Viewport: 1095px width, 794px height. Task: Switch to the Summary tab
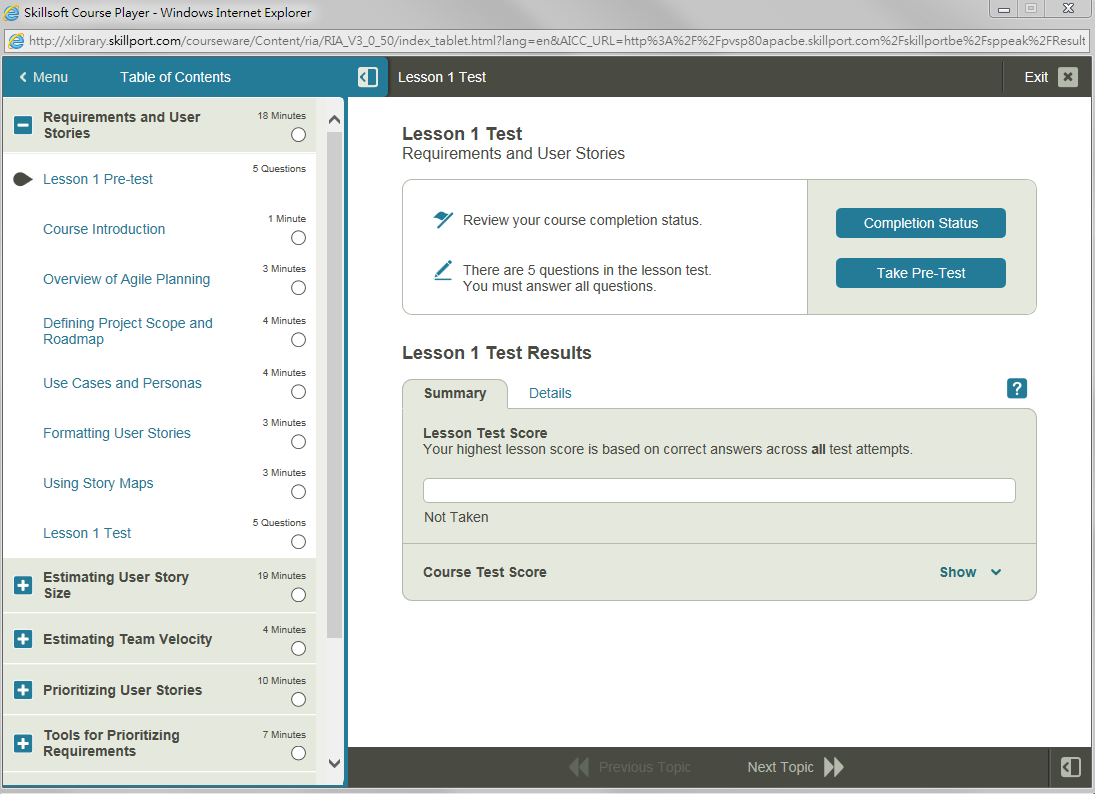pyautogui.click(x=455, y=393)
